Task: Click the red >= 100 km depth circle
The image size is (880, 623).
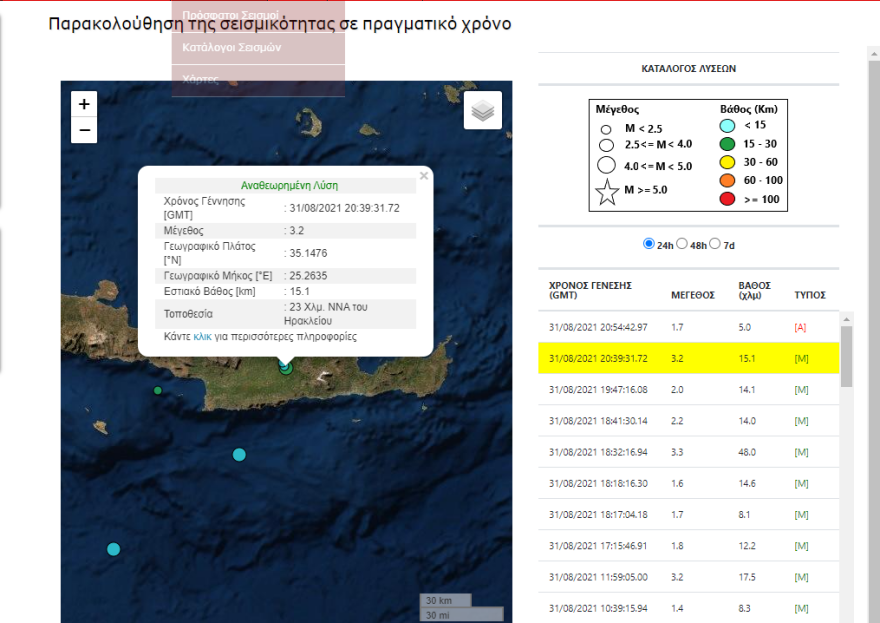Action: coord(725,199)
